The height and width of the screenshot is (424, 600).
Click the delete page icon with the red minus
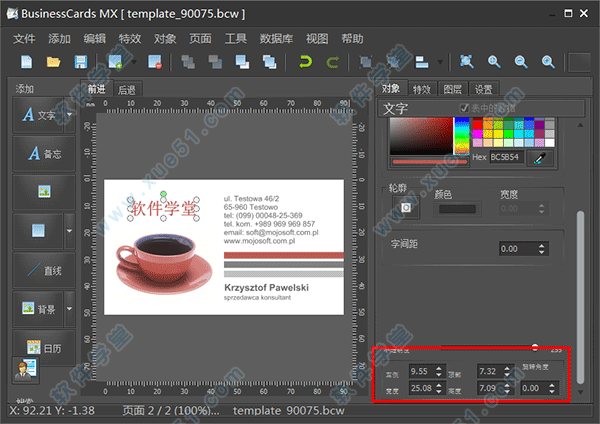(155, 62)
